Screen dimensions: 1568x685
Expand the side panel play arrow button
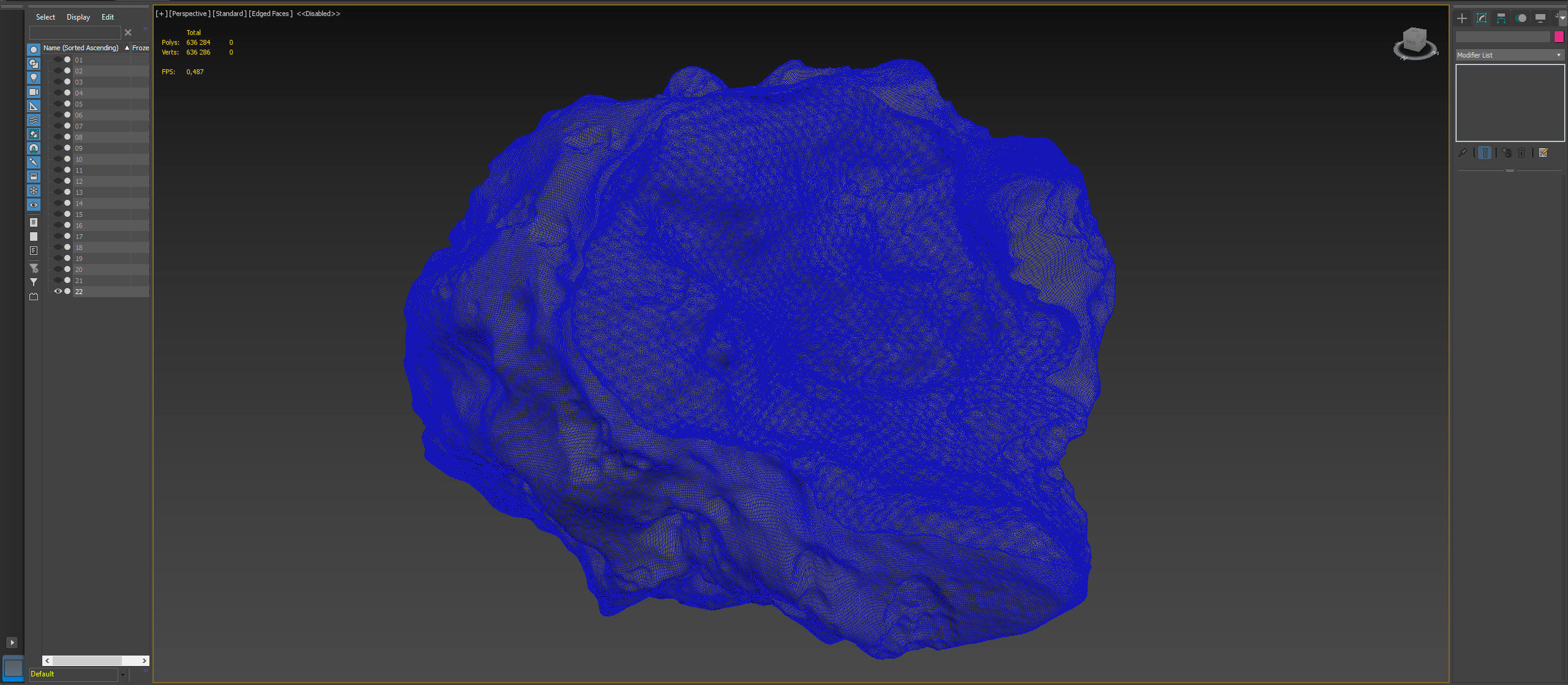coord(12,642)
